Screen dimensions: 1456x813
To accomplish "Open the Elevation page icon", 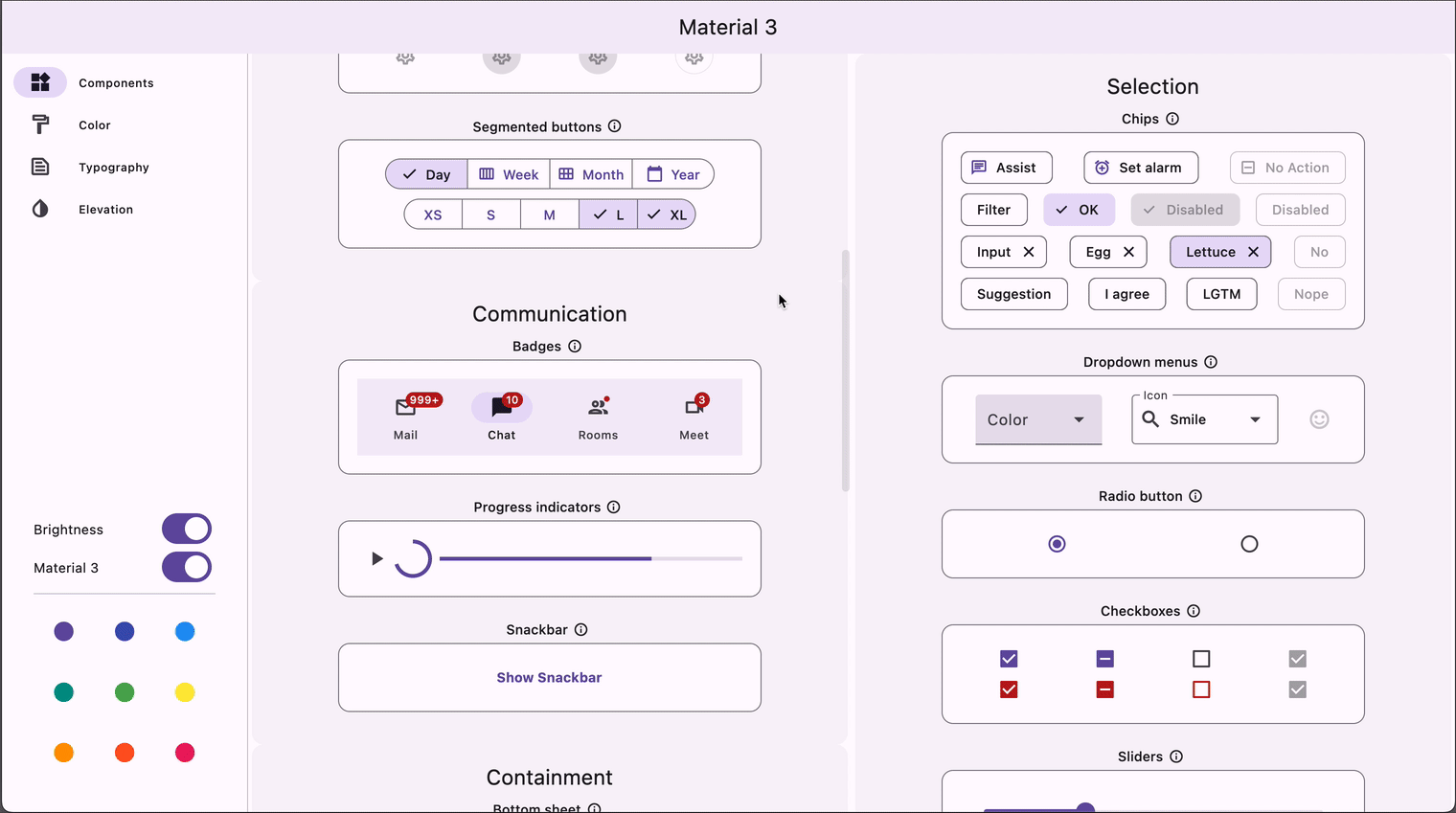I will pos(40,209).
